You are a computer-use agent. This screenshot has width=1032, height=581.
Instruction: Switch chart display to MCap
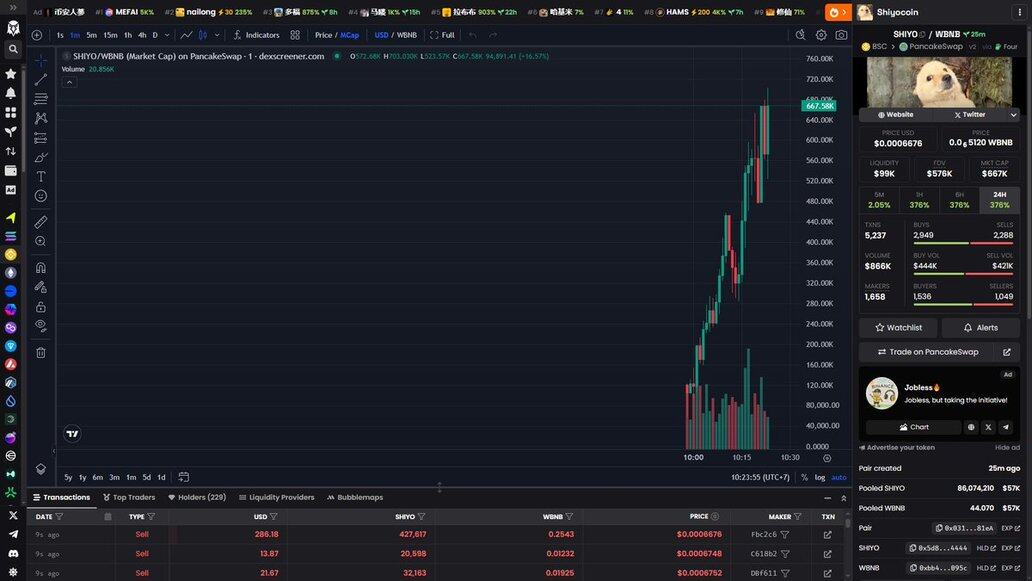point(349,35)
